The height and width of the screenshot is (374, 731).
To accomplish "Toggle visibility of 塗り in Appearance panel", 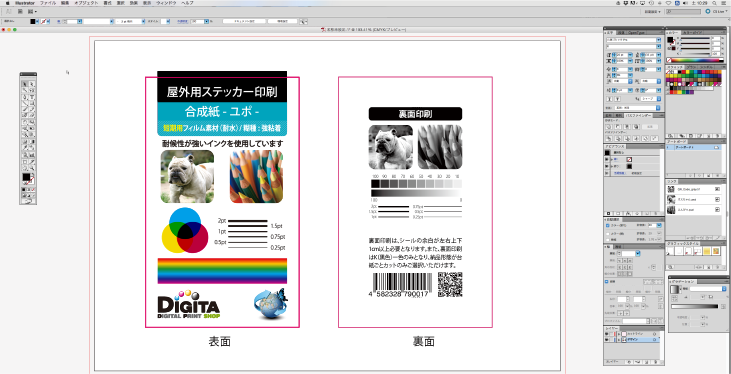I will tap(607, 166).
